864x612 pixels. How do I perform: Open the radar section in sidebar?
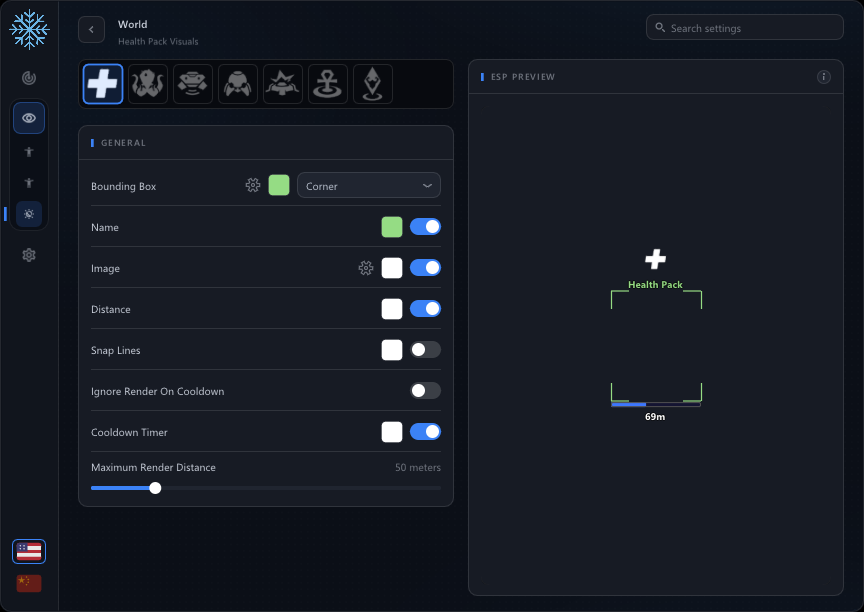pos(29,78)
